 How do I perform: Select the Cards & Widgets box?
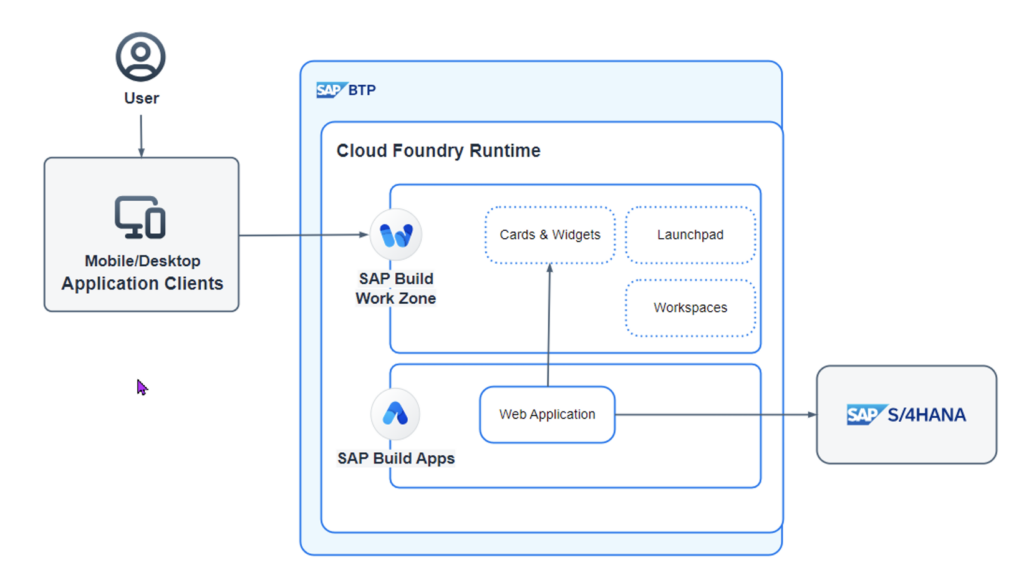(550, 235)
